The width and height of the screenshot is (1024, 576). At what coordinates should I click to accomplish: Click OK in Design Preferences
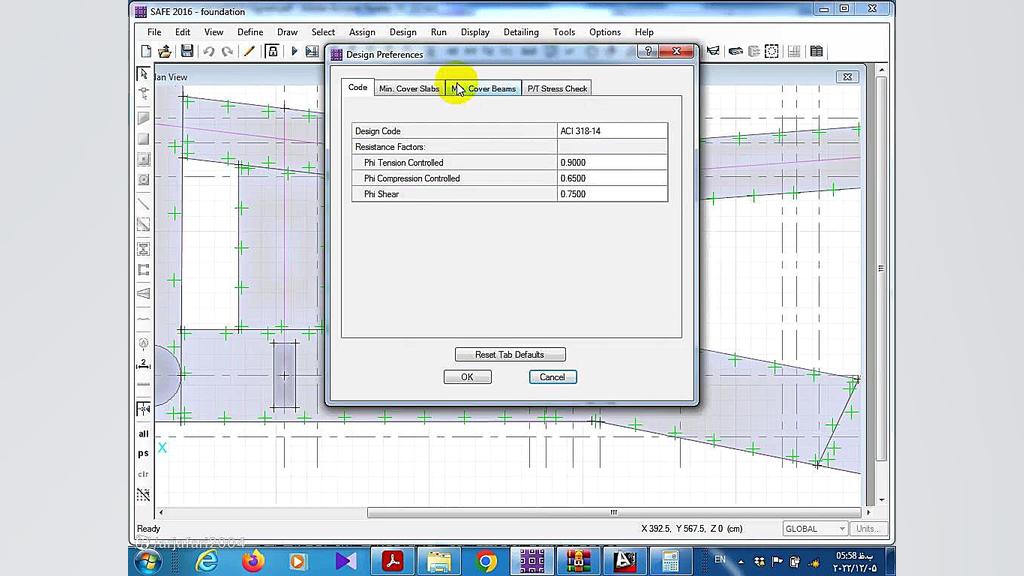coord(468,377)
